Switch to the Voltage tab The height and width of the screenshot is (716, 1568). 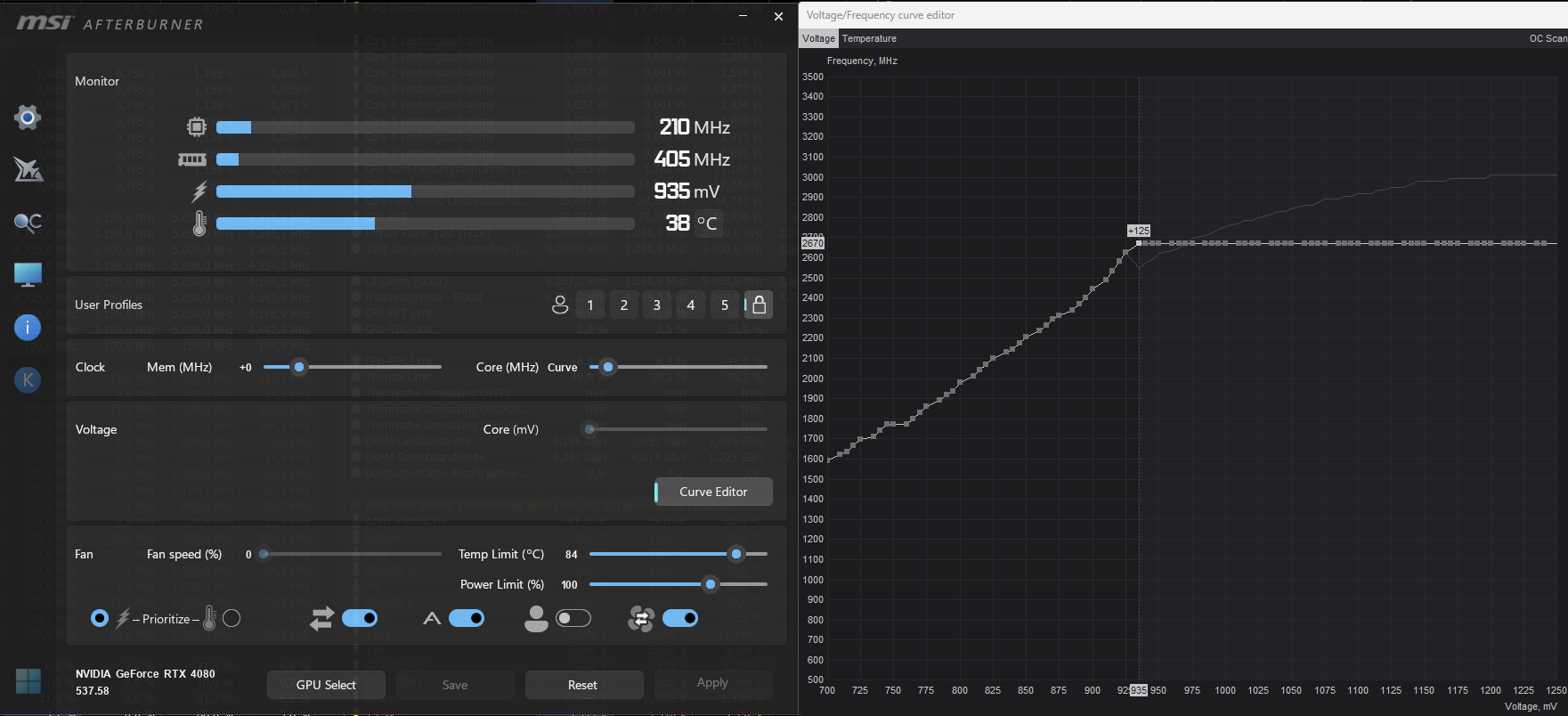(818, 38)
